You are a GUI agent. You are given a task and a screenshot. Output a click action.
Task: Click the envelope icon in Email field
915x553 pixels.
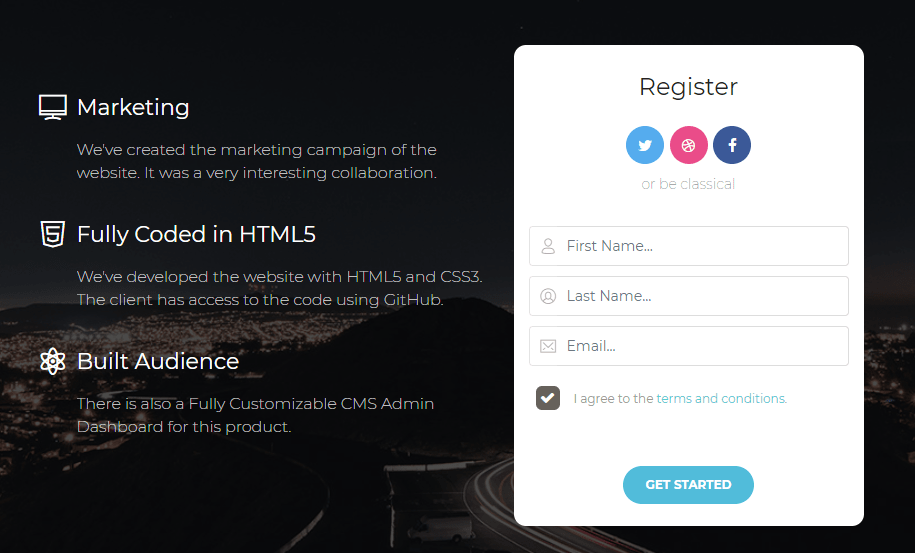click(548, 346)
